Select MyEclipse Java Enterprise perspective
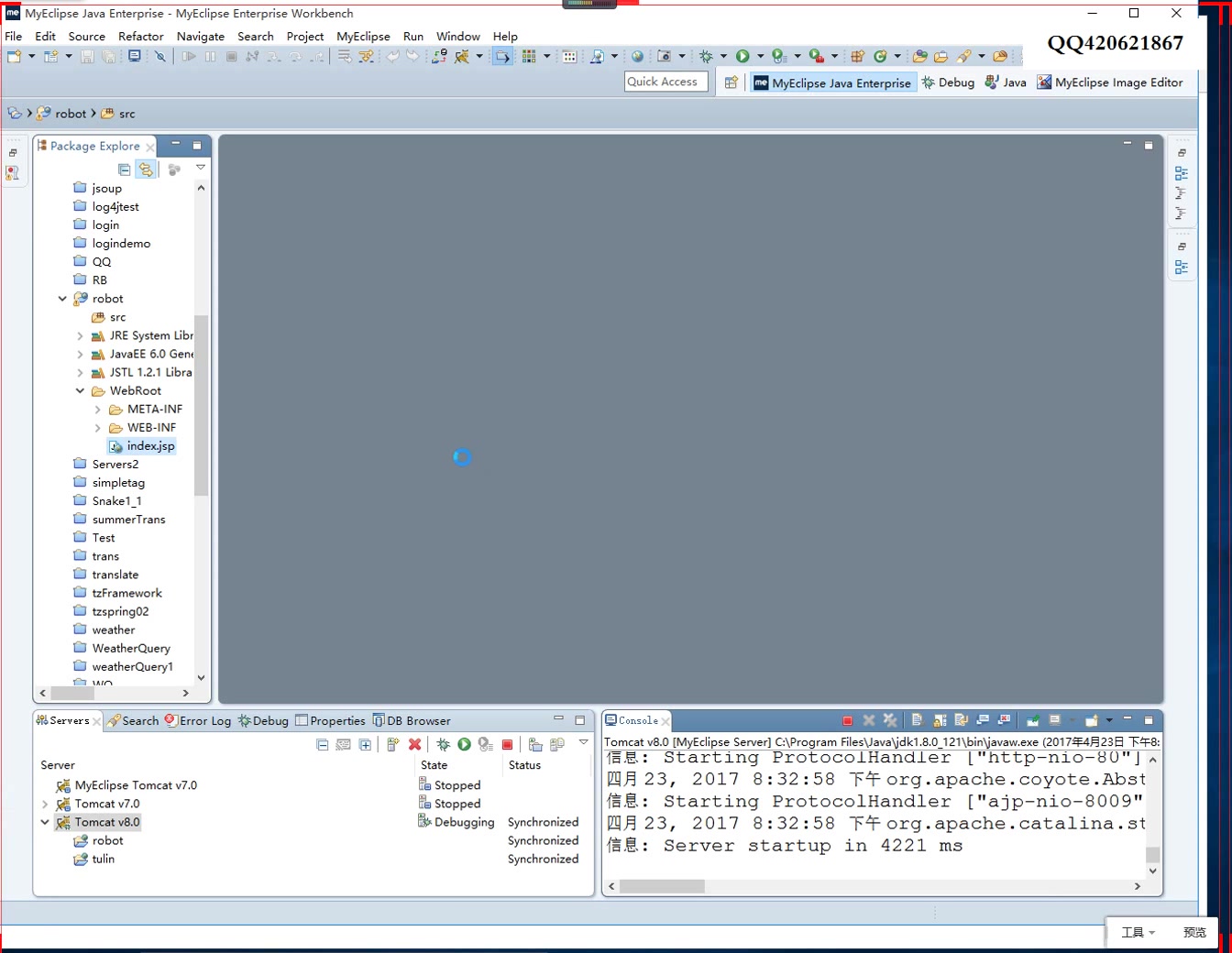1232x953 pixels. [x=832, y=82]
